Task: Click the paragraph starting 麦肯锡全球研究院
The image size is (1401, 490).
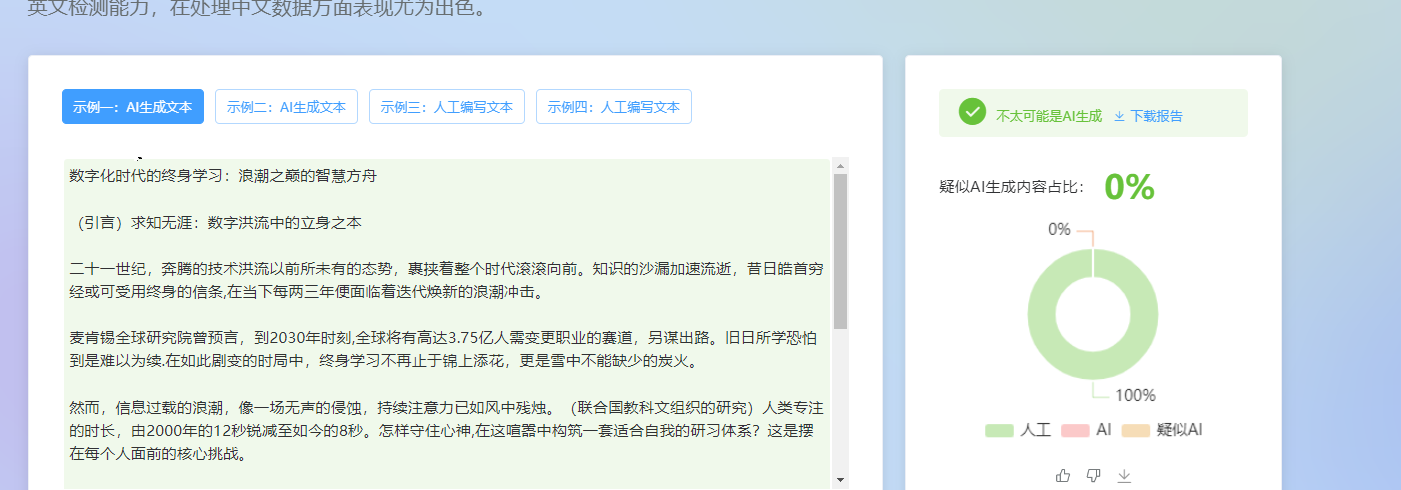Action: [x=445, y=349]
